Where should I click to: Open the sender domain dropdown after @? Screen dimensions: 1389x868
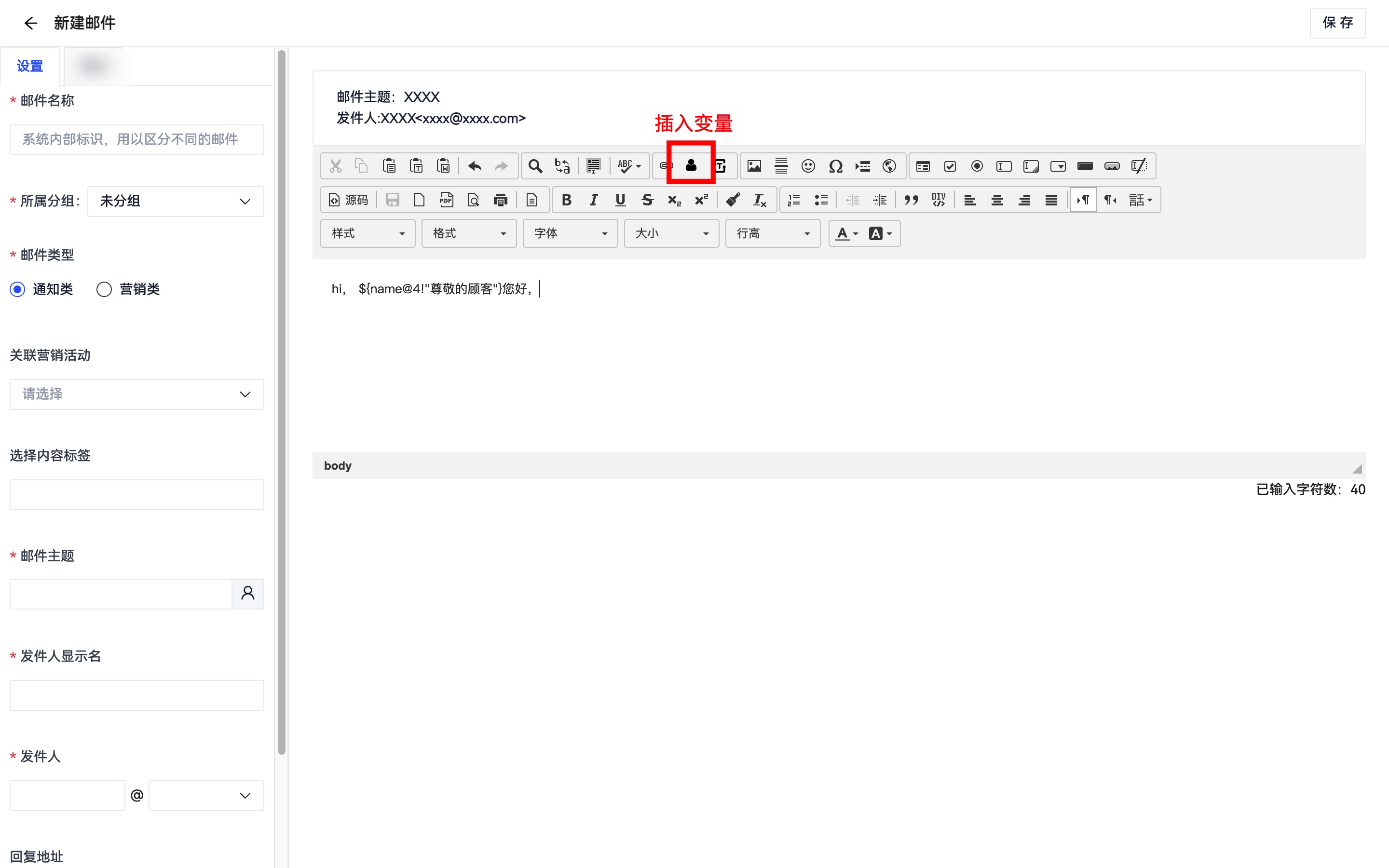coord(206,796)
